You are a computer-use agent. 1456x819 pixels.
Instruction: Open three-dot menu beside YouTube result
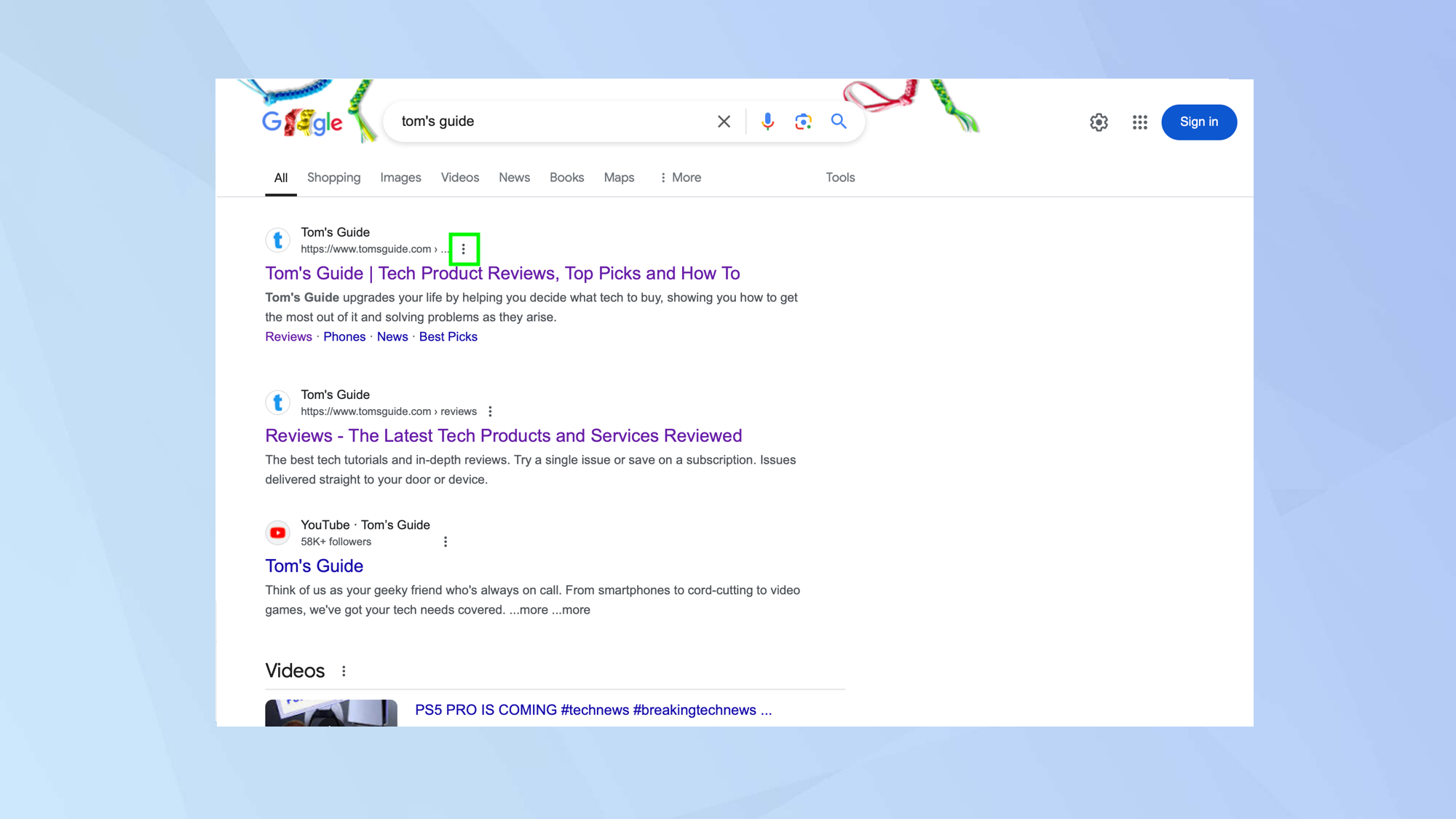click(x=446, y=542)
